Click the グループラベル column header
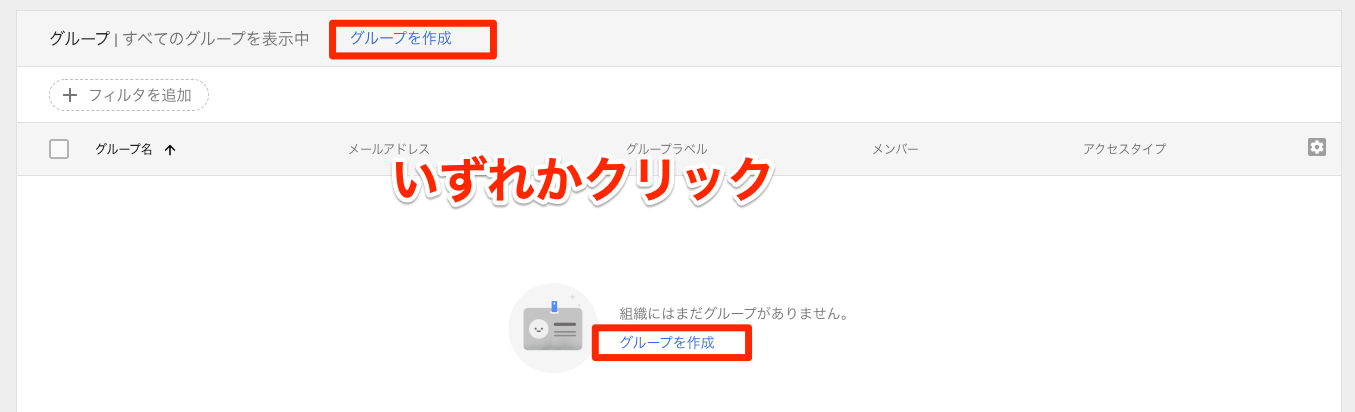 tap(666, 149)
